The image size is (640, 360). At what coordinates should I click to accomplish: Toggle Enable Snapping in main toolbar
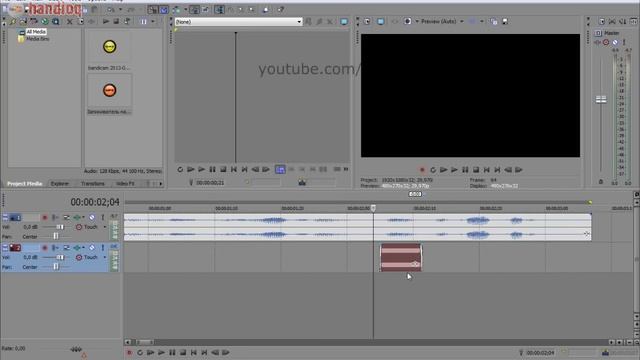[x=153, y=10]
